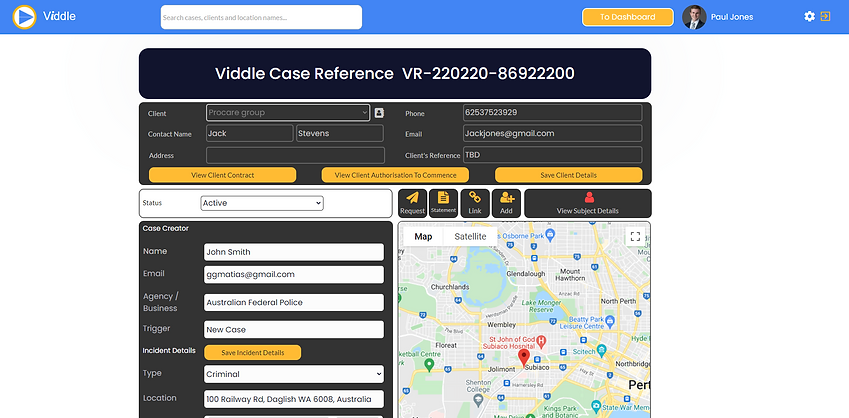Open settings gear icon
The height and width of the screenshot is (418, 849).
point(809,16)
